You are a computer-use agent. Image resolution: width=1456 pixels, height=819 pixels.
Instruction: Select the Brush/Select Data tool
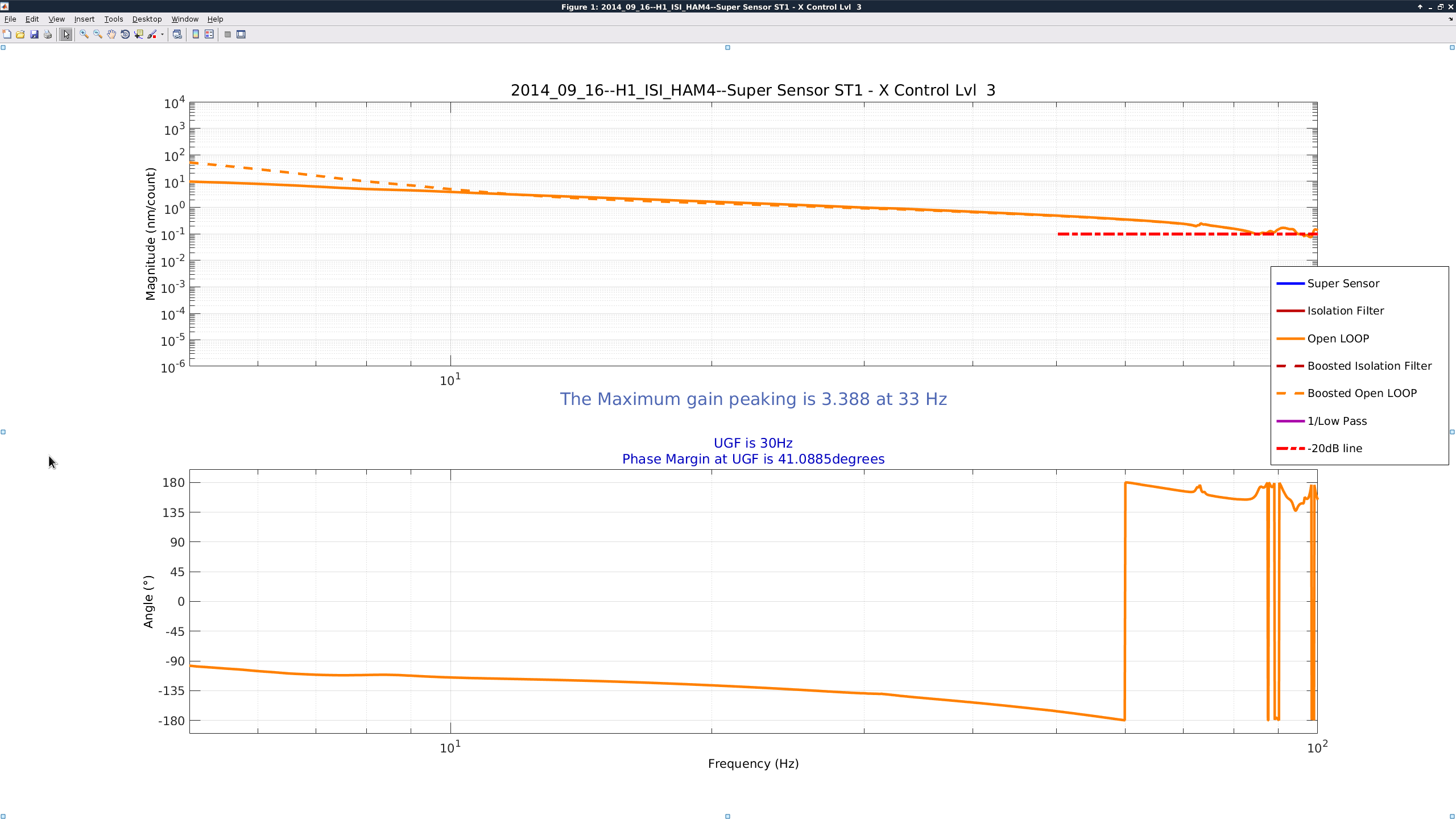click(x=152, y=35)
